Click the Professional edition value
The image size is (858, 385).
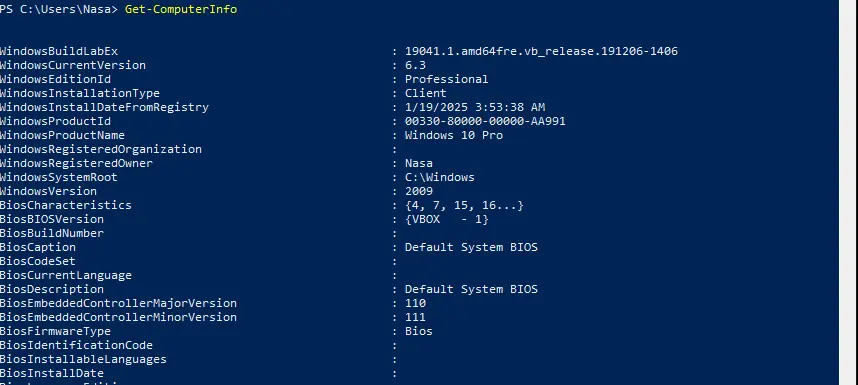click(x=447, y=79)
